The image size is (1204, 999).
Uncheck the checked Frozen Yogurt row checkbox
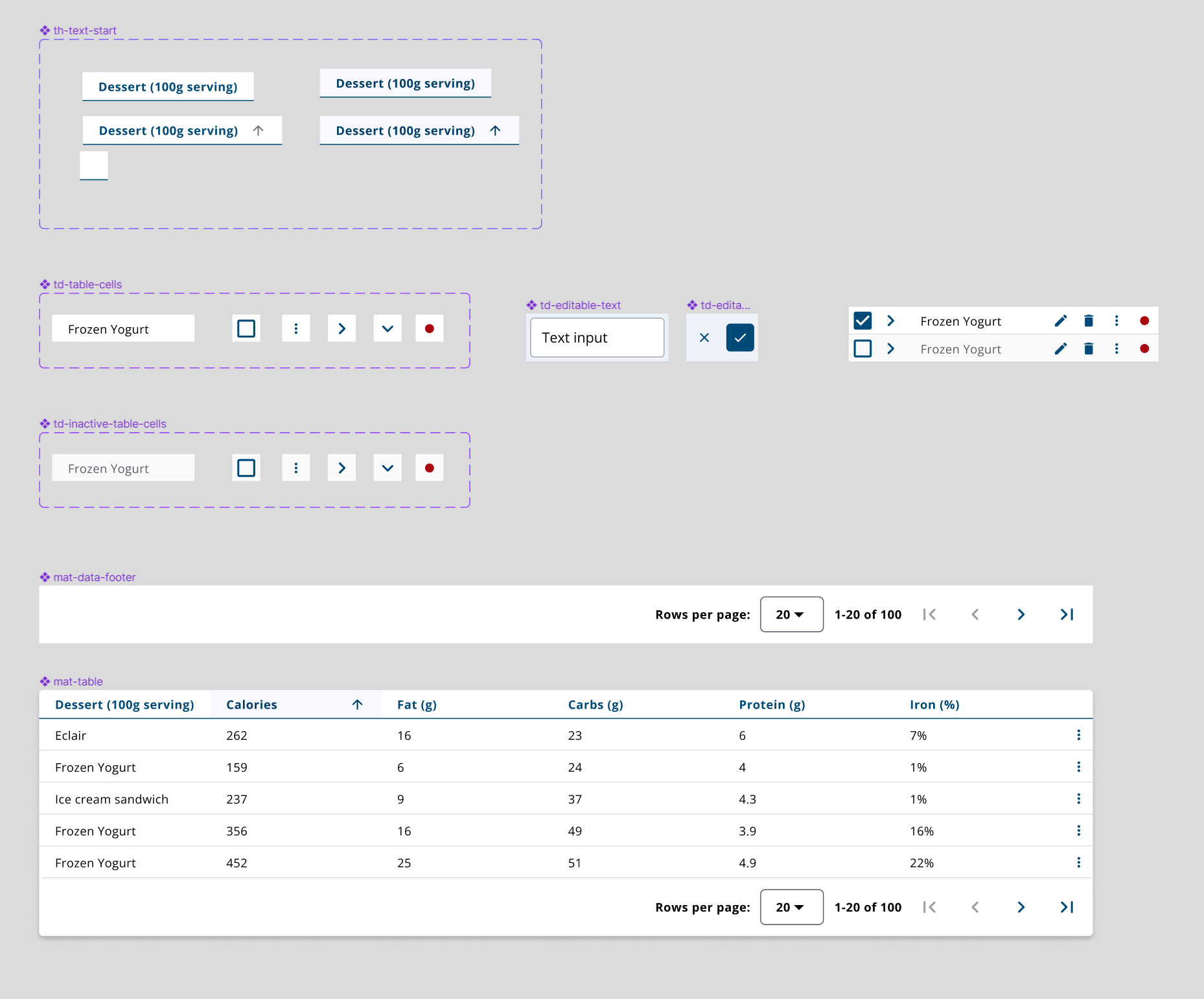coord(862,321)
